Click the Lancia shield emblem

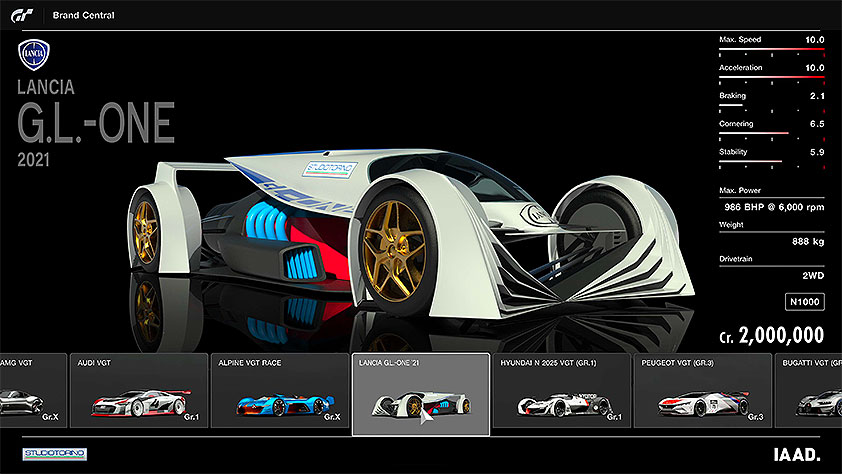[34, 55]
